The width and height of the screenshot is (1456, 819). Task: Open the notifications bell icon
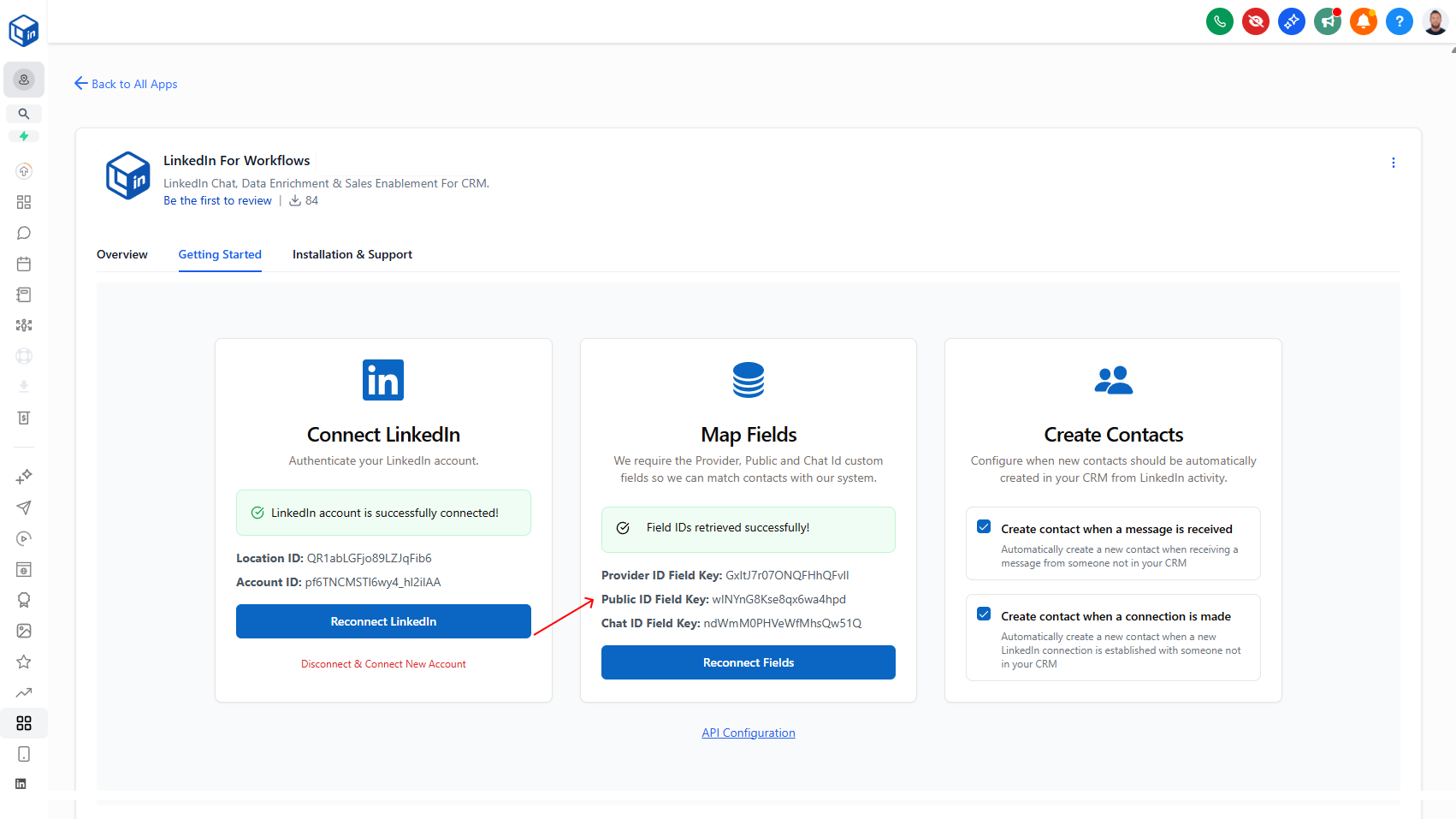(x=1363, y=21)
